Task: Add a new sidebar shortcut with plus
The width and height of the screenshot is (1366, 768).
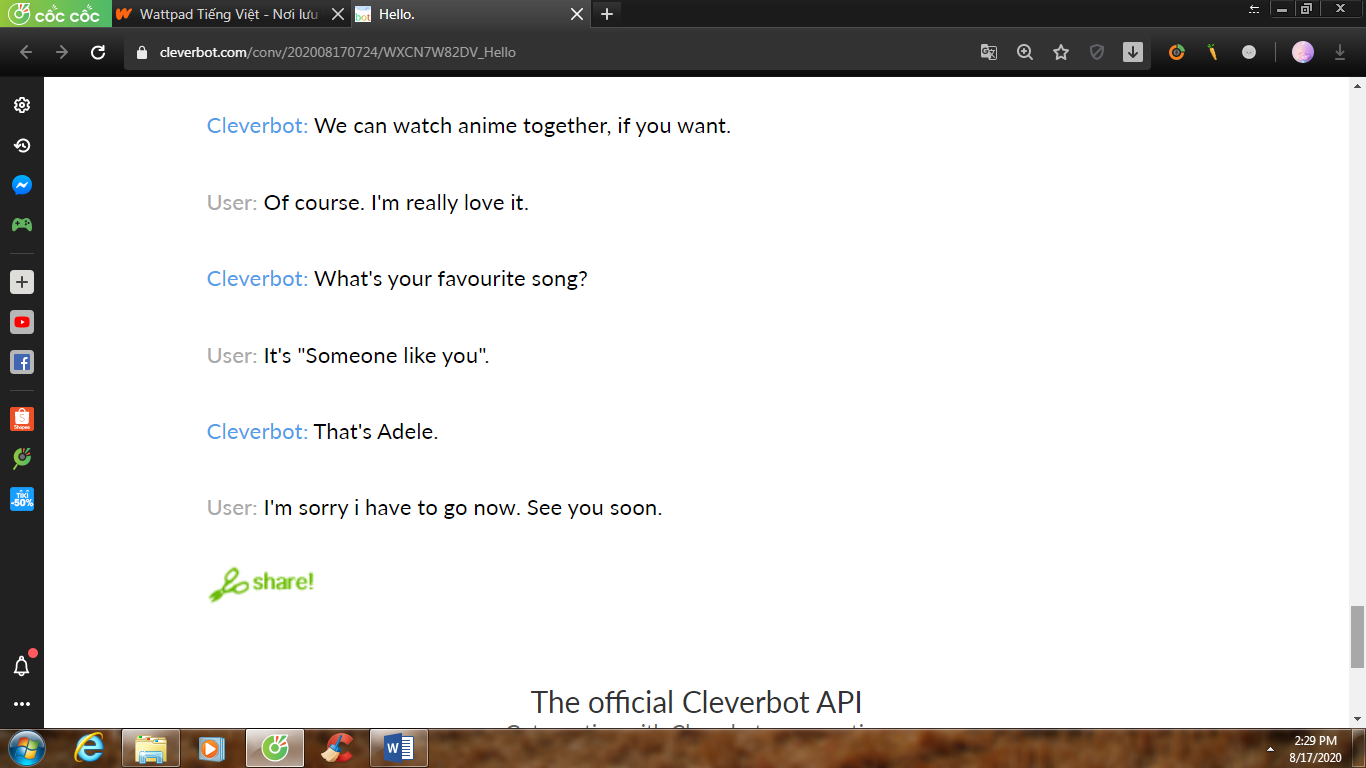Action: click(21, 282)
